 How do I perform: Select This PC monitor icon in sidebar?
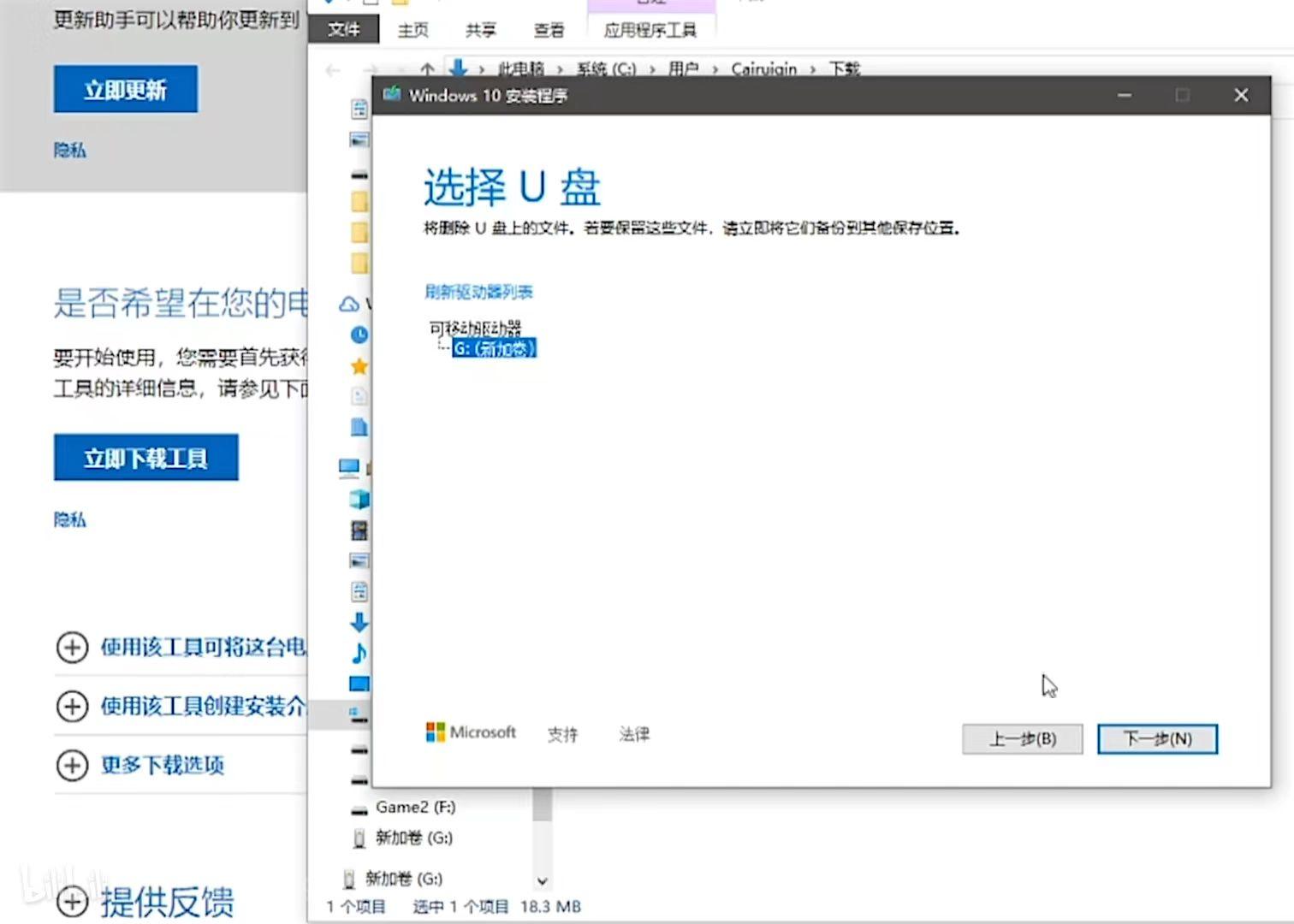click(x=348, y=467)
